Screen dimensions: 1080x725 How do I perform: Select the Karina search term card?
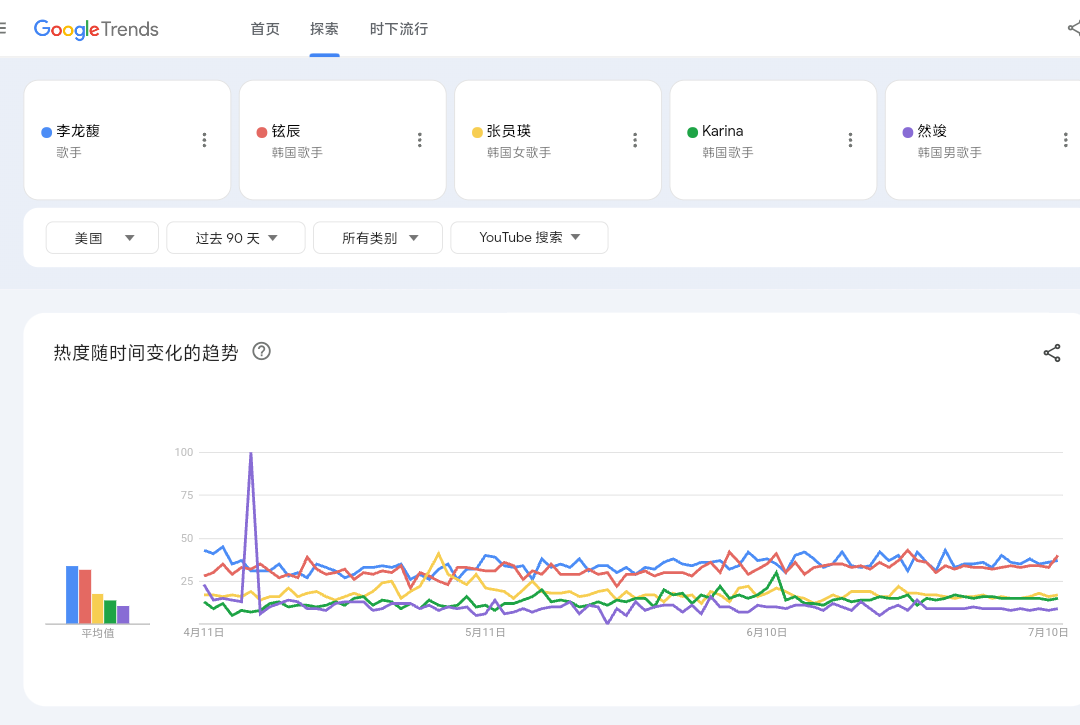point(773,140)
